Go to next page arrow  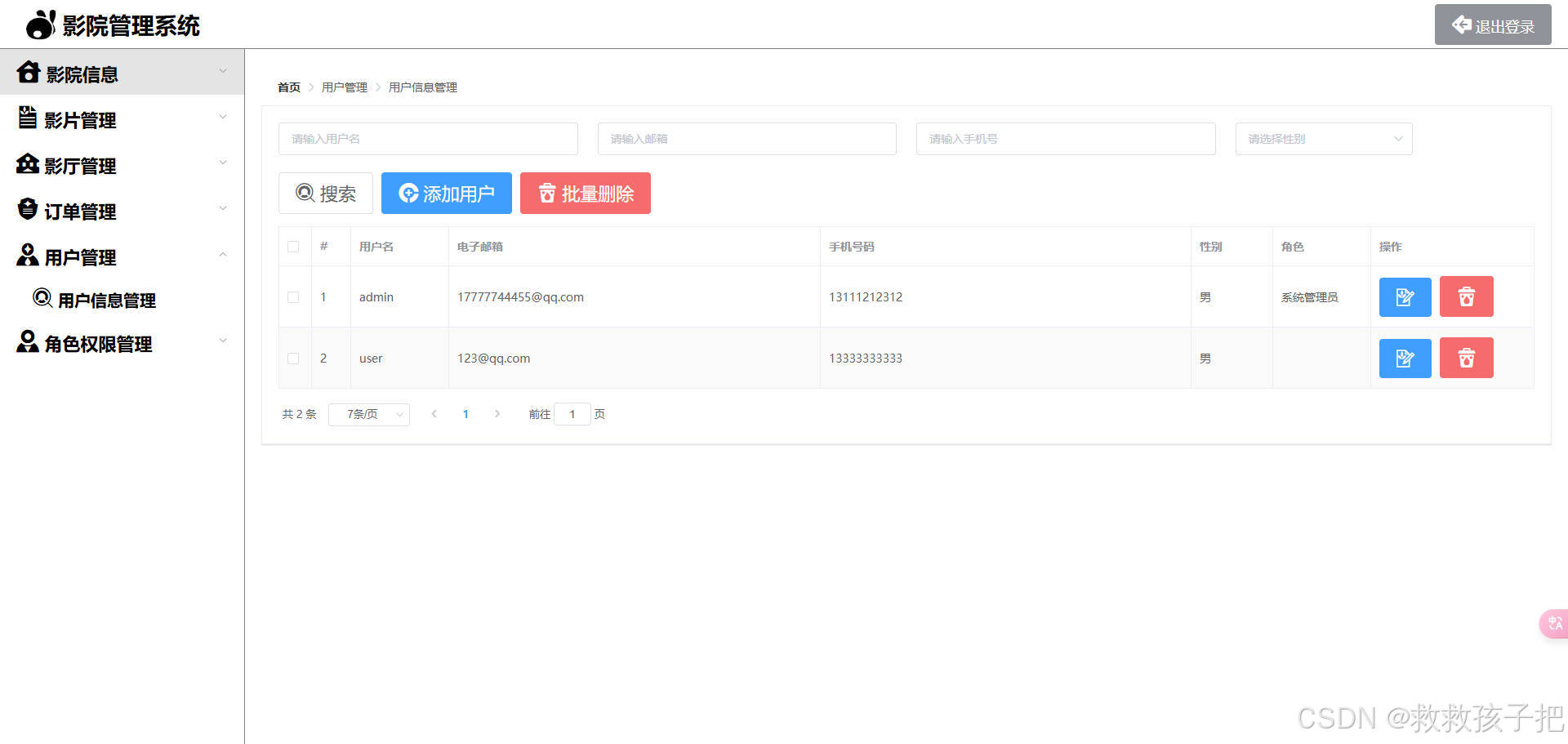497,414
